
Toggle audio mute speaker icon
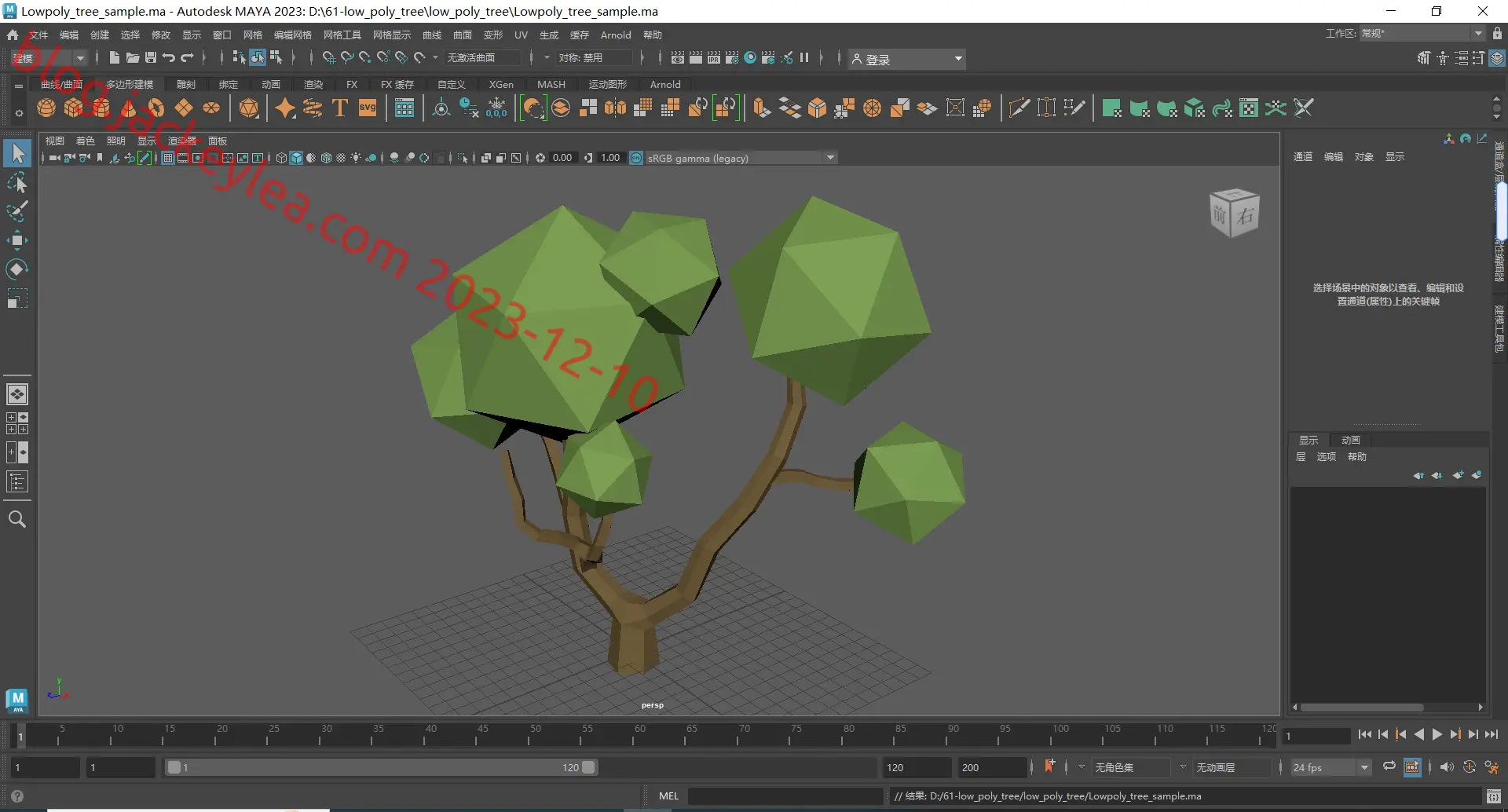[1447, 767]
